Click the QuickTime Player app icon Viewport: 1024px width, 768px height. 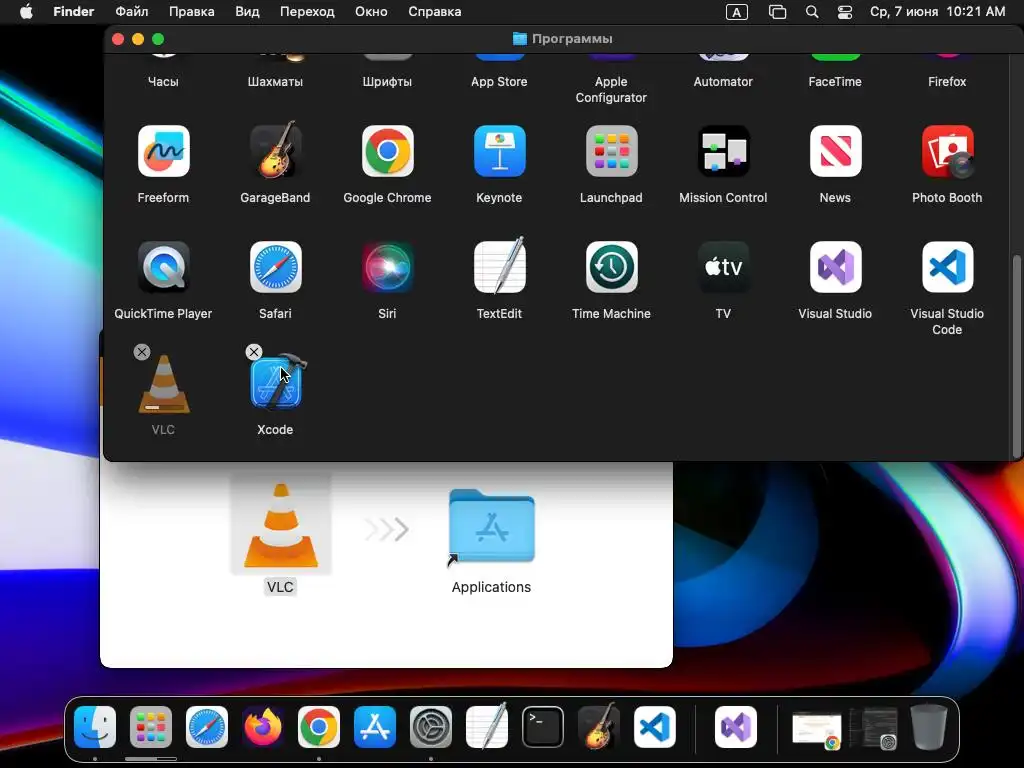tap(163, 267)
